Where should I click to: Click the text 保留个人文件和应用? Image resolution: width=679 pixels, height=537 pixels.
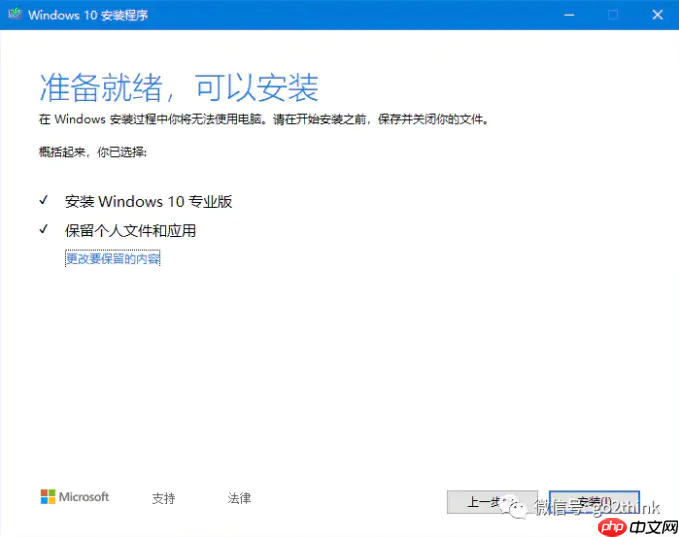point(130,230)
